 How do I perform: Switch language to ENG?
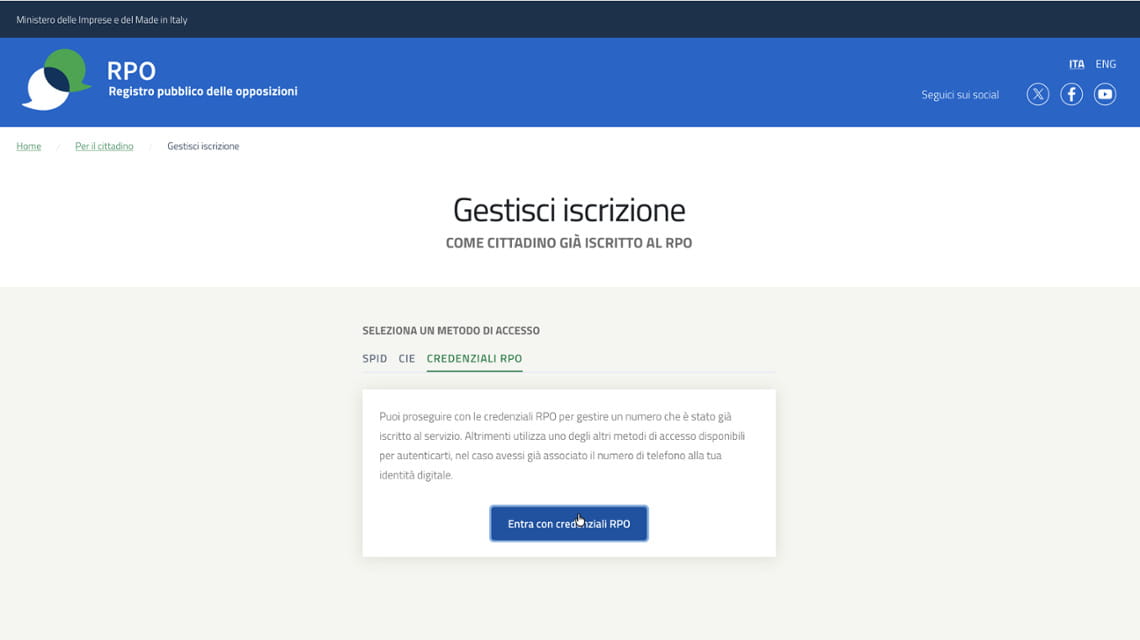[x=1105, y=64]
